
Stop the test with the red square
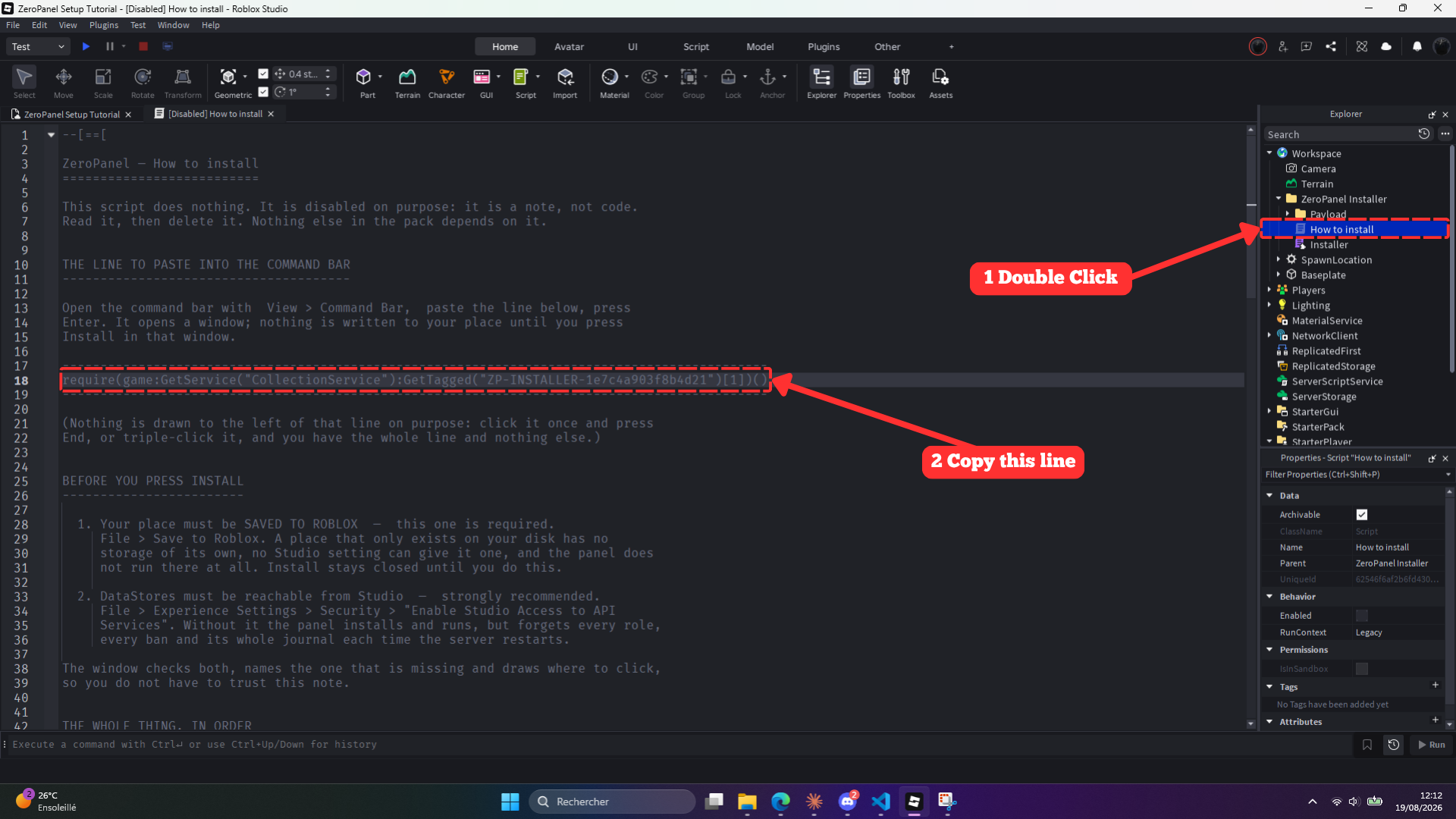143,46
